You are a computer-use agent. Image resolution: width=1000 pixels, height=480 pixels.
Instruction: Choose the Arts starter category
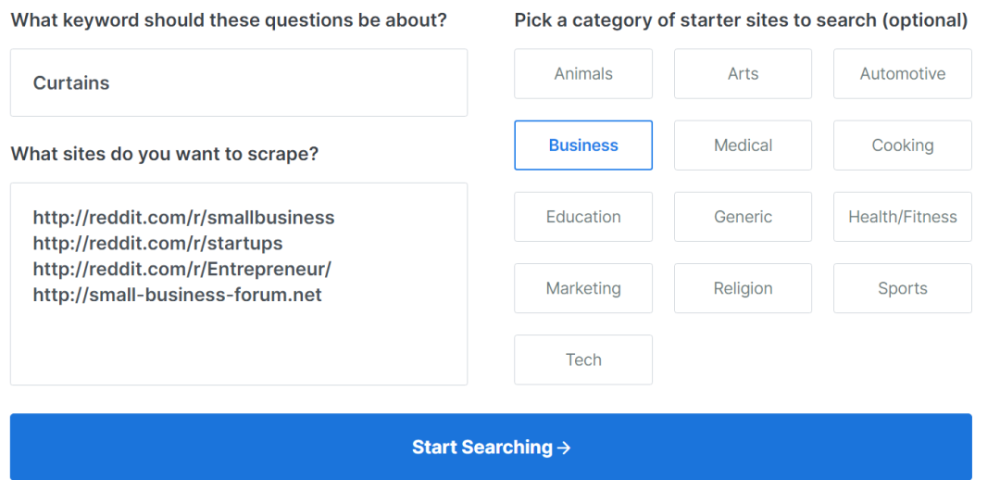[743, 74]
